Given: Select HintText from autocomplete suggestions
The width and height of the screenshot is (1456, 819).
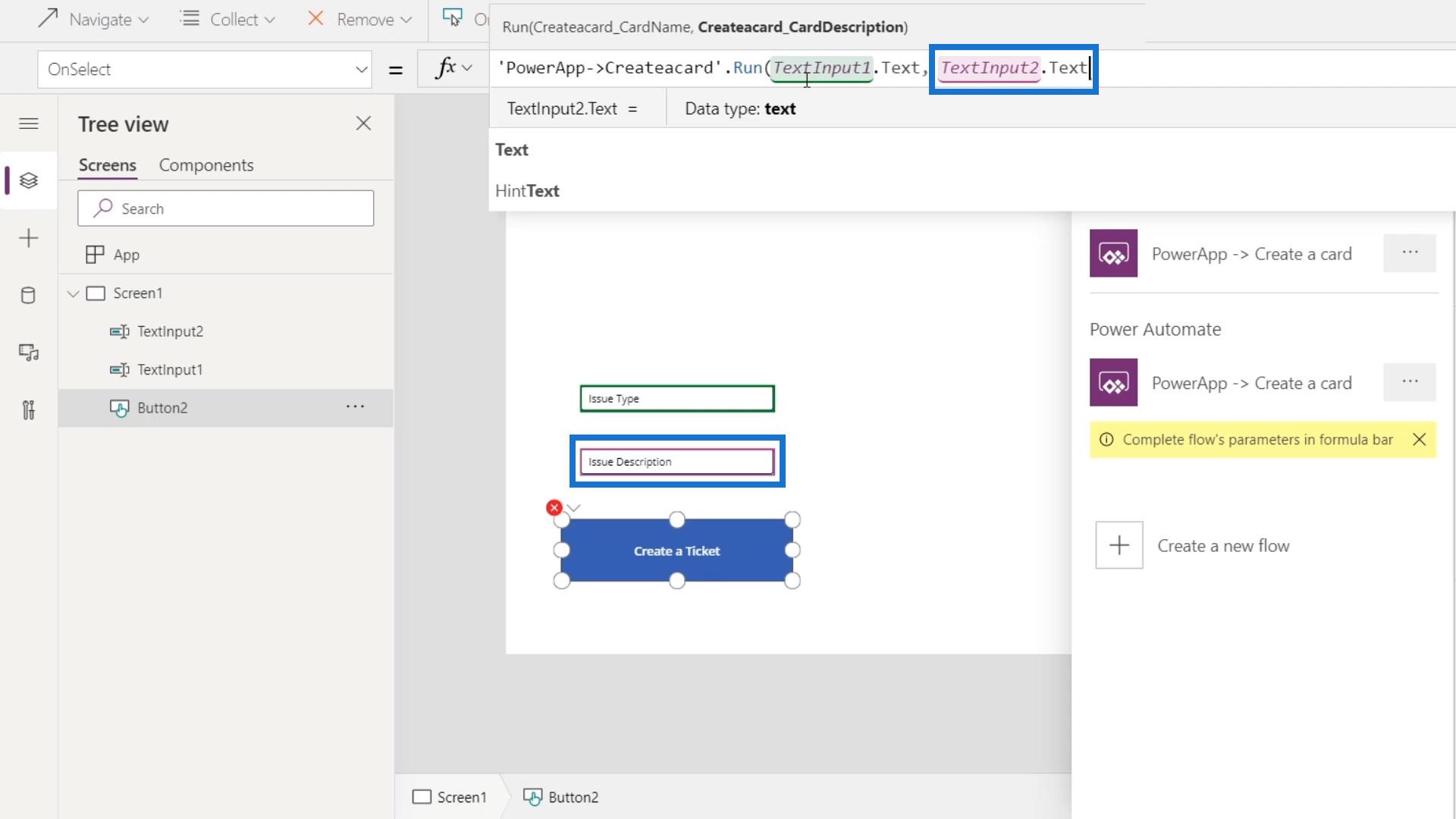Looking at the screenshot, I should point(528,191).
